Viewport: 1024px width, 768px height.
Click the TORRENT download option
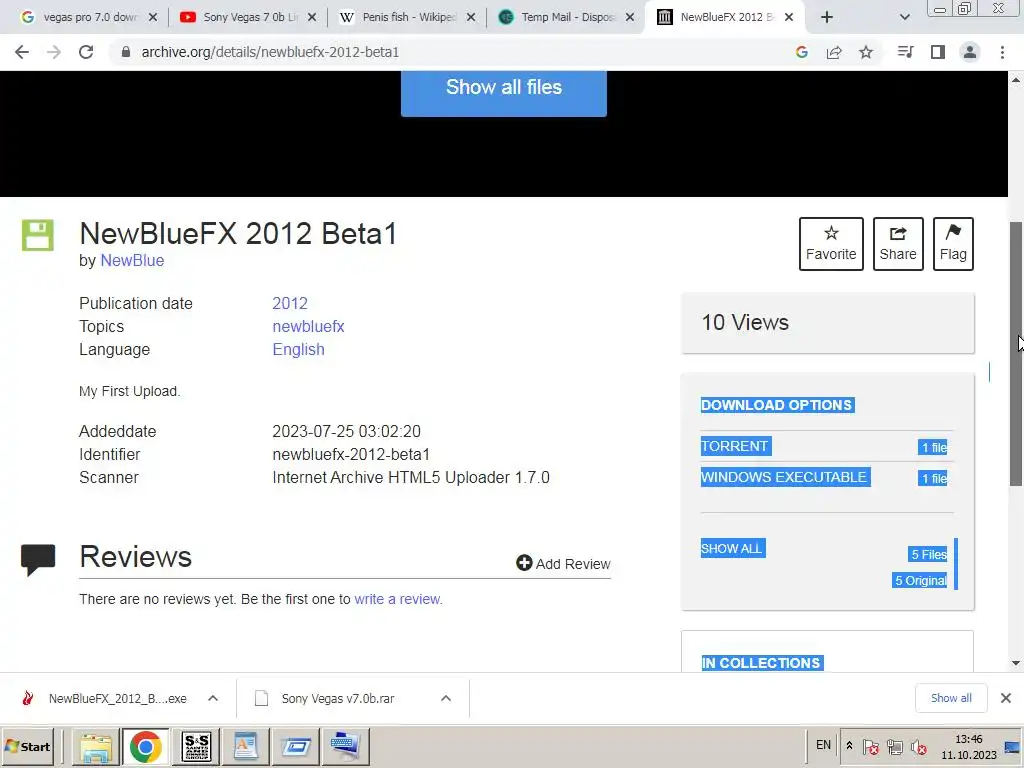(735, 446)
